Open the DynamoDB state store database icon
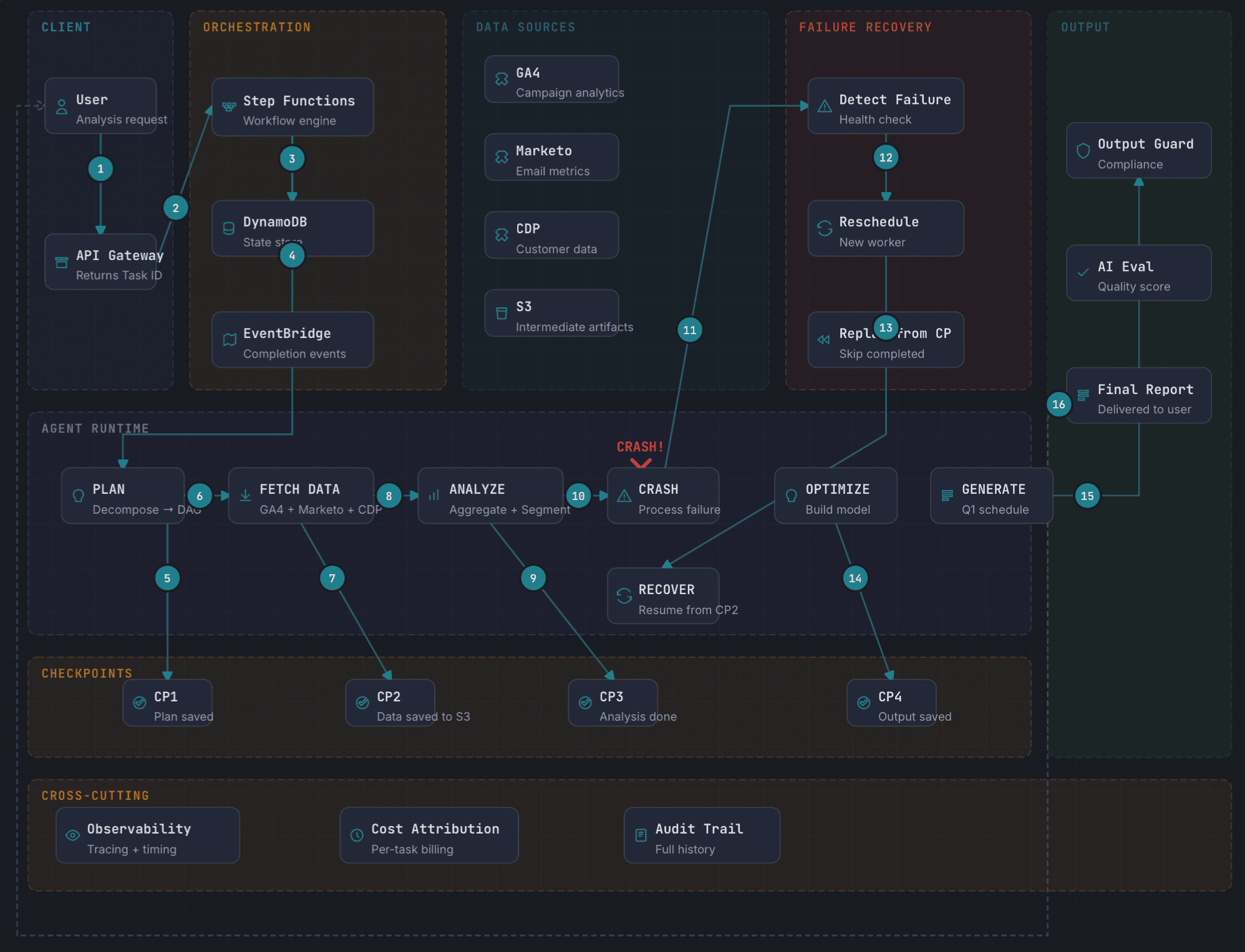Screen dimensions: 1245x952 click(228, 229)
